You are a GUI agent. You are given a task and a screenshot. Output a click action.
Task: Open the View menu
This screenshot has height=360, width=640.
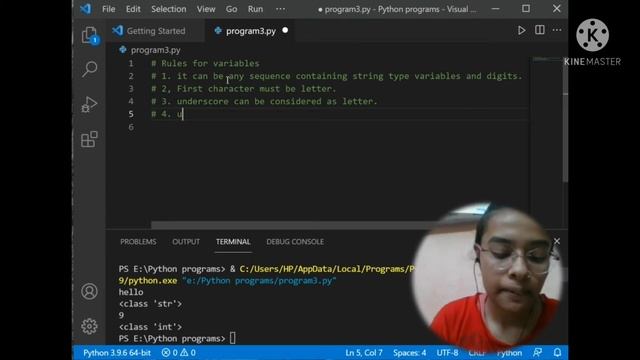[206, 9]
